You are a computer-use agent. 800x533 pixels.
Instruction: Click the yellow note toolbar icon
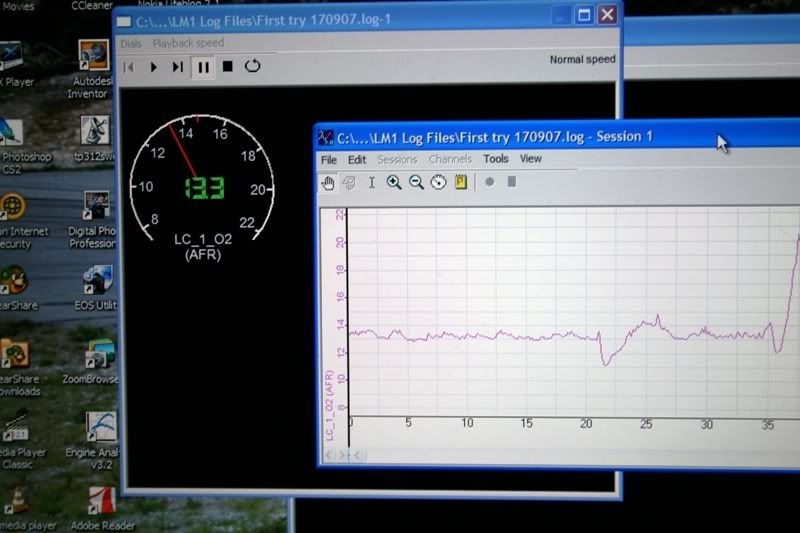tap(461, 182)
